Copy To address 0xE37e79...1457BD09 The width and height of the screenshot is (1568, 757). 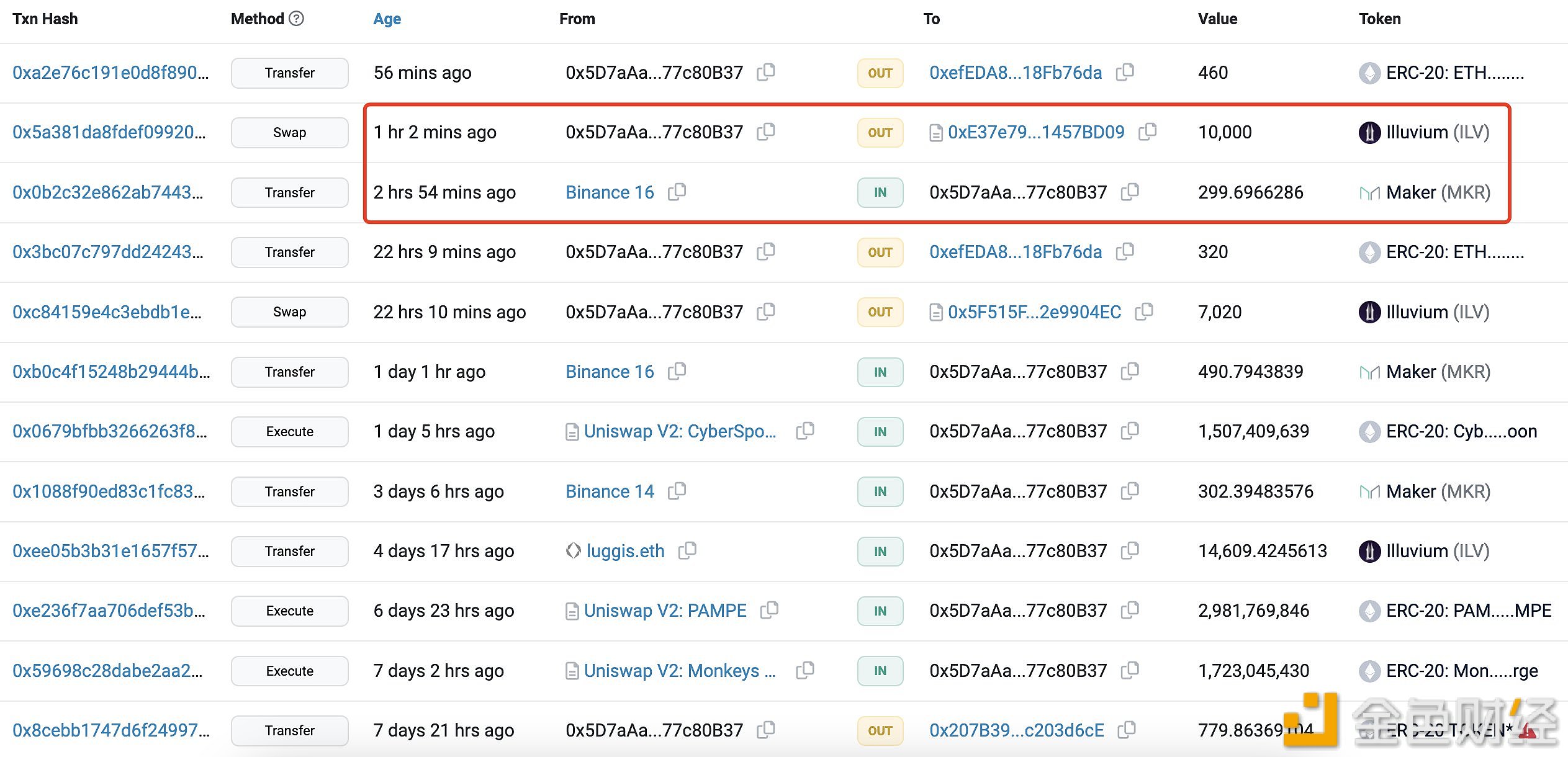[1147, 132]
